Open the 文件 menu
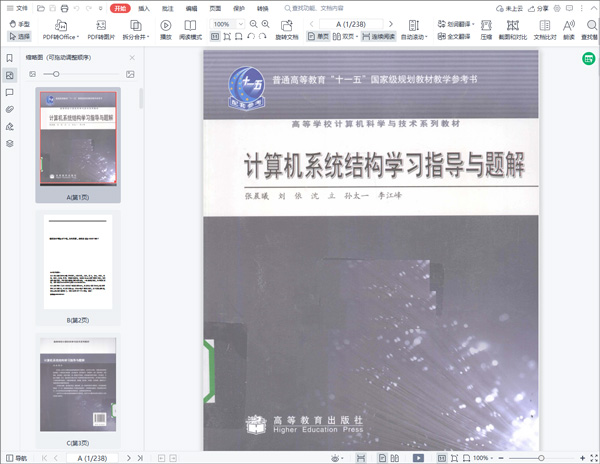 click(17, 8)
